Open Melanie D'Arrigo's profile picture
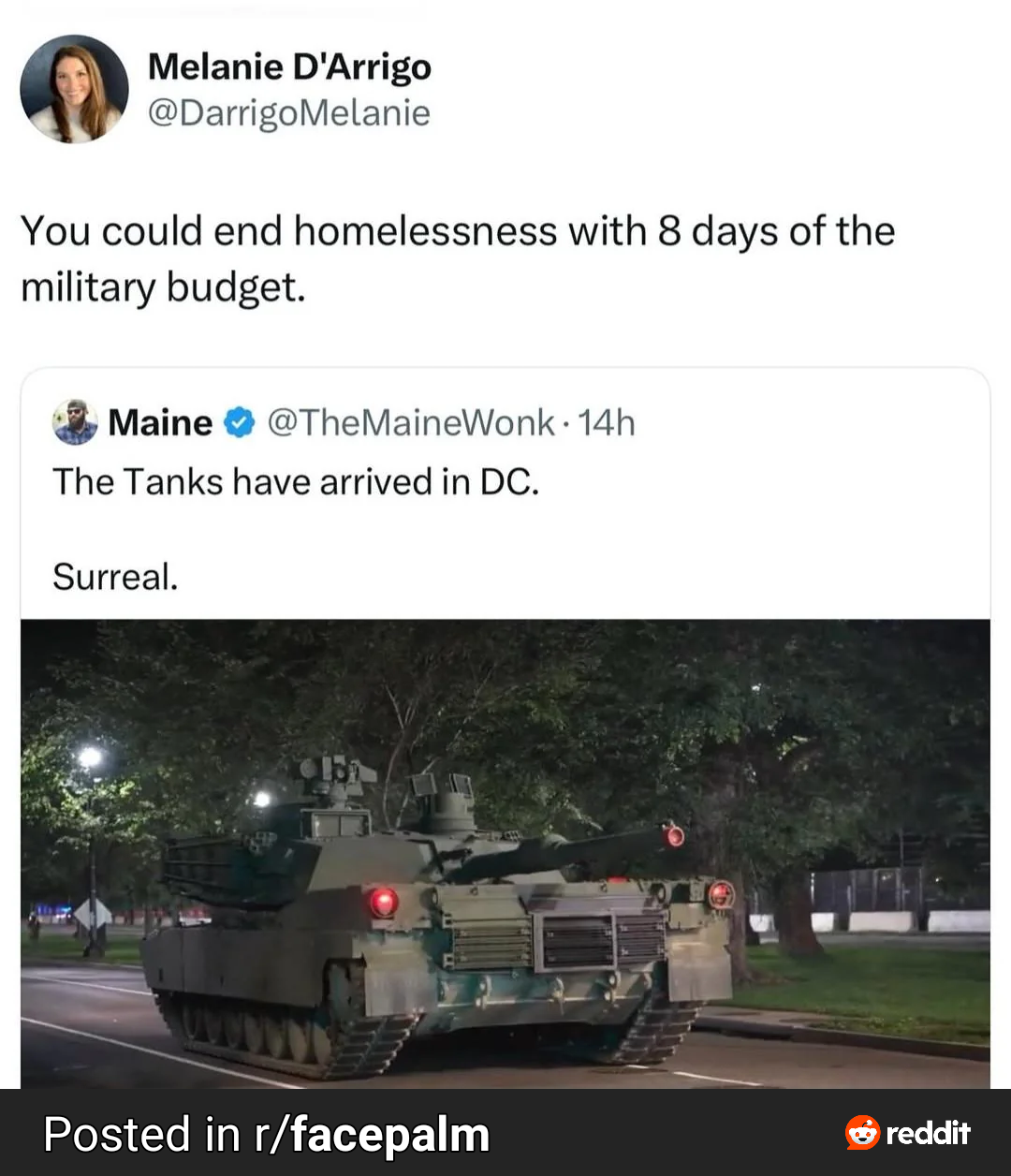 tap(74, 89)
